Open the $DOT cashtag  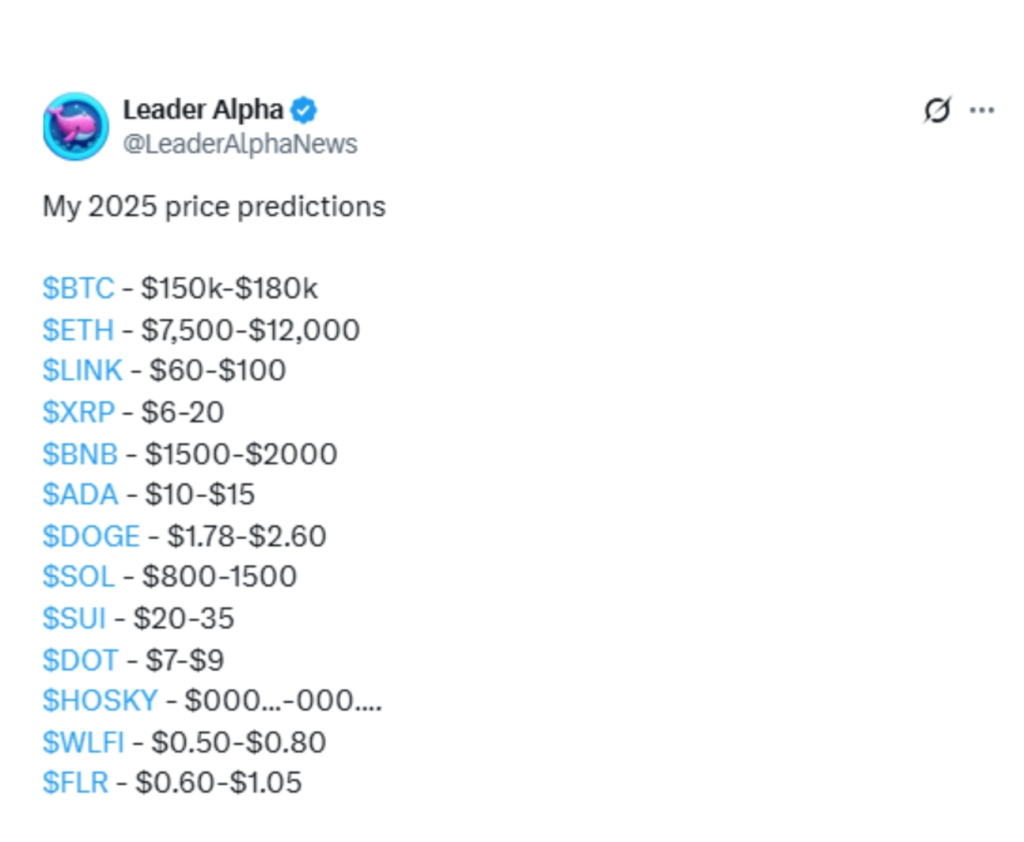point(80,660)
